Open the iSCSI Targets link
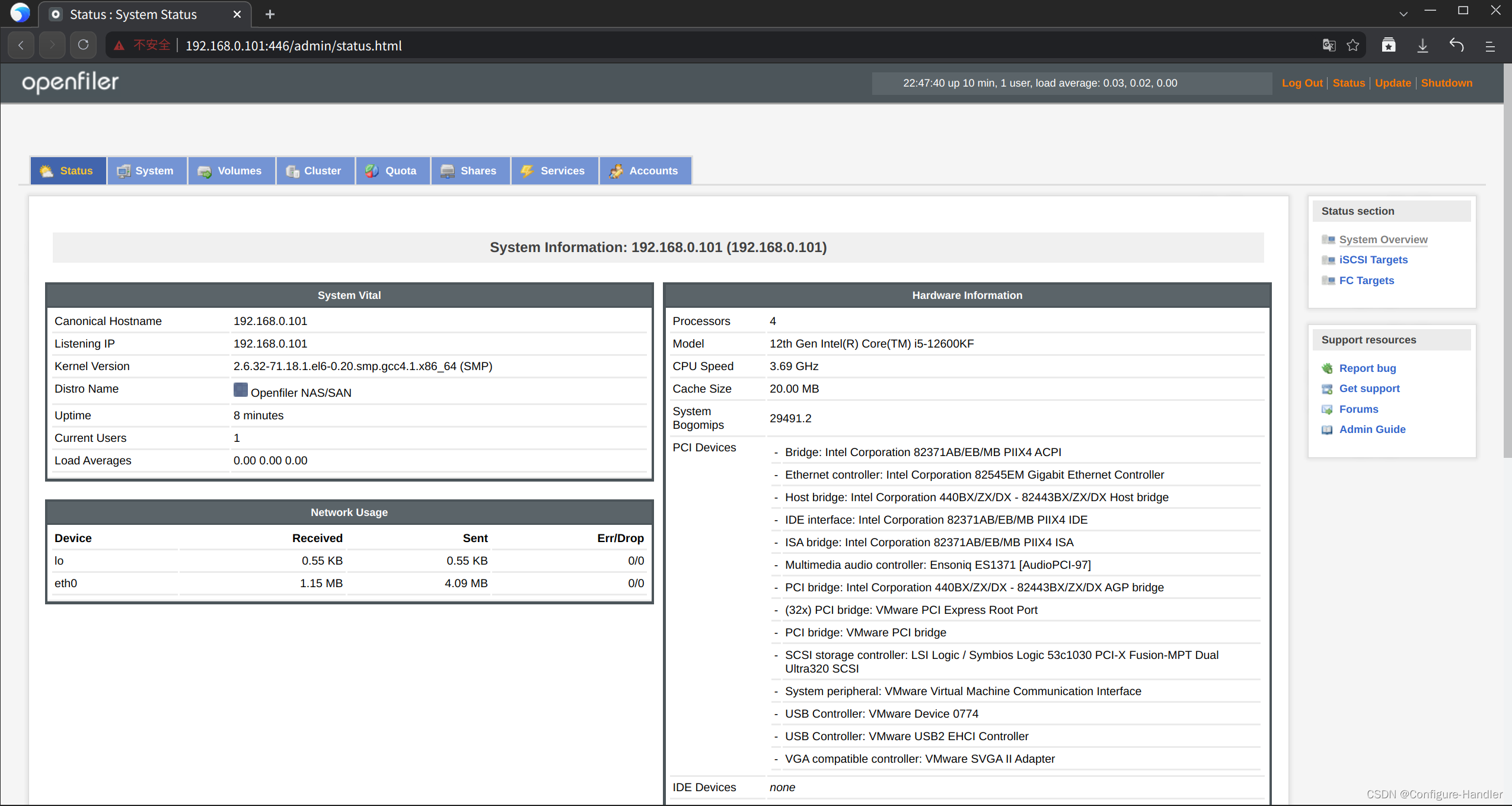The image size is (1512, 806). tap(1373, 260)
